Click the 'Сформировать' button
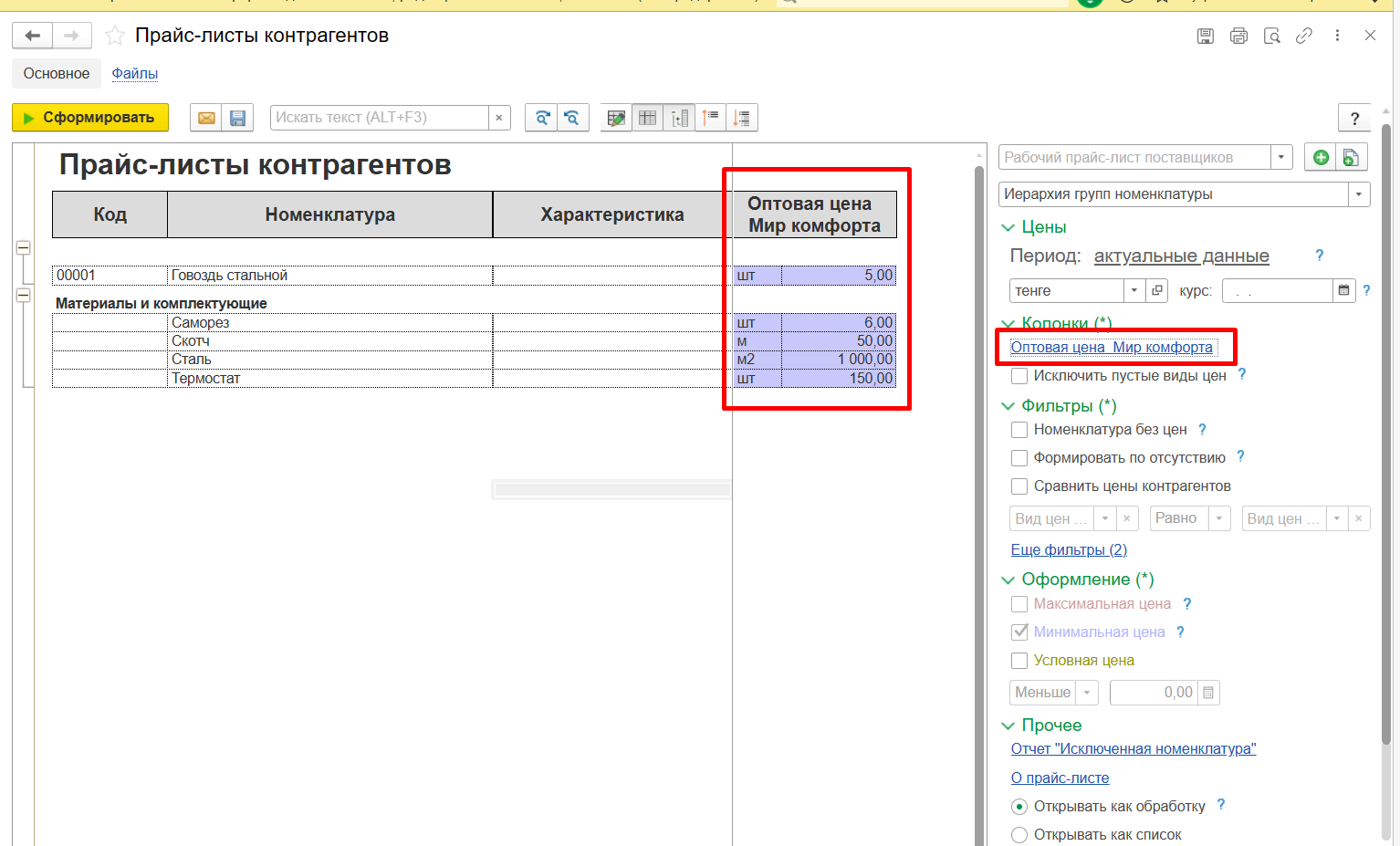 (x=90, y=118)
